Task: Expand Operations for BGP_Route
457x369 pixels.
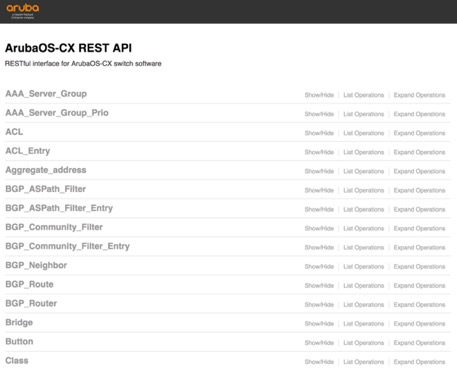Action: [419, 286]
